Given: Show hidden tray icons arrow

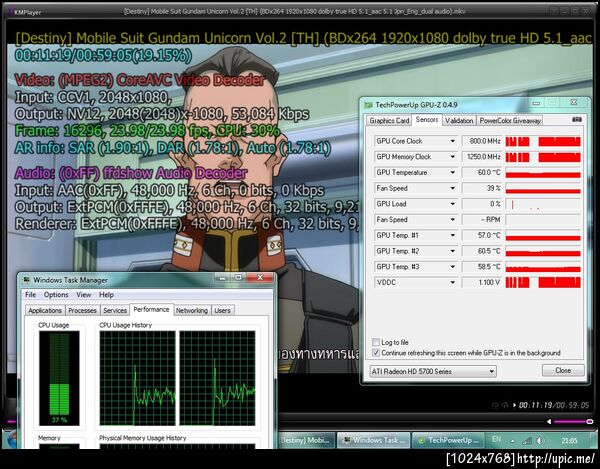Looking at the screenshot, I should [513, 441].
